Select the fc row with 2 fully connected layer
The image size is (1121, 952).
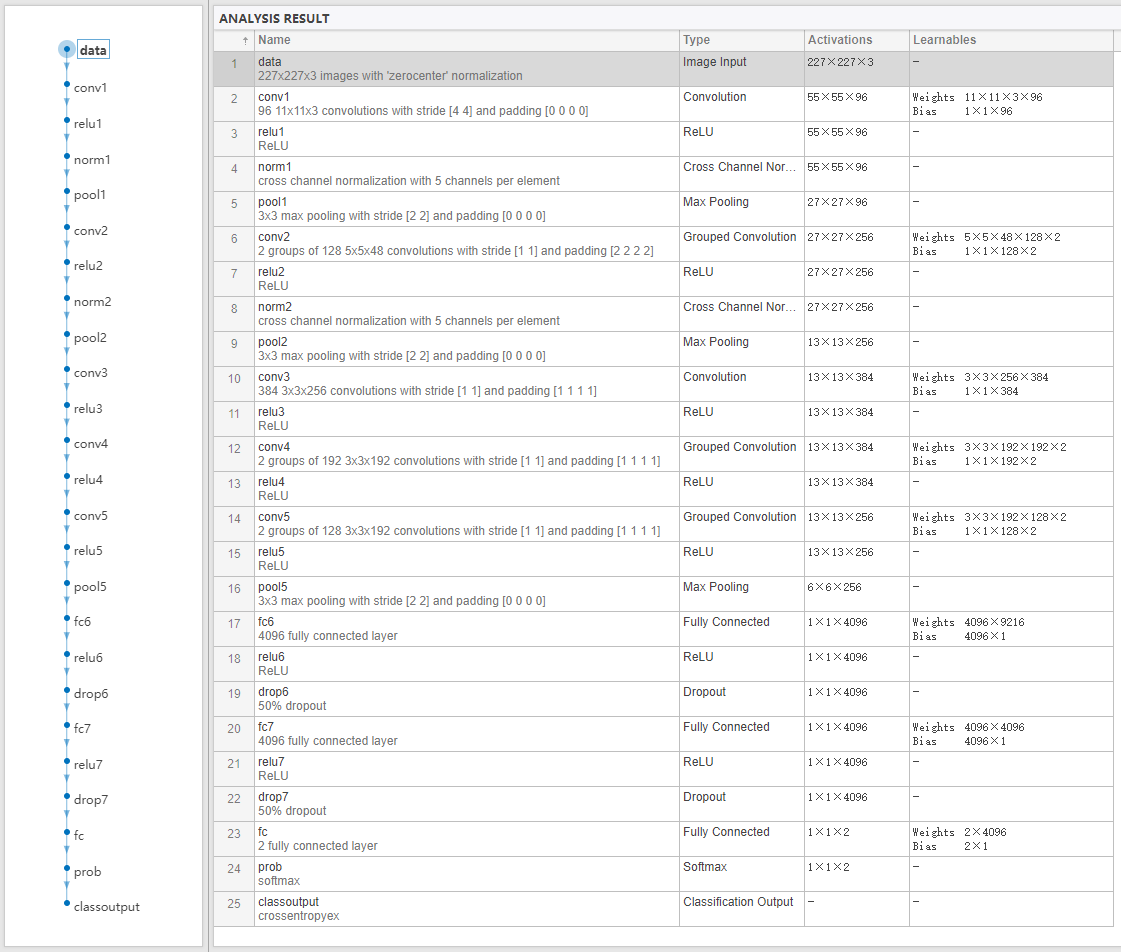click(663, 839)
